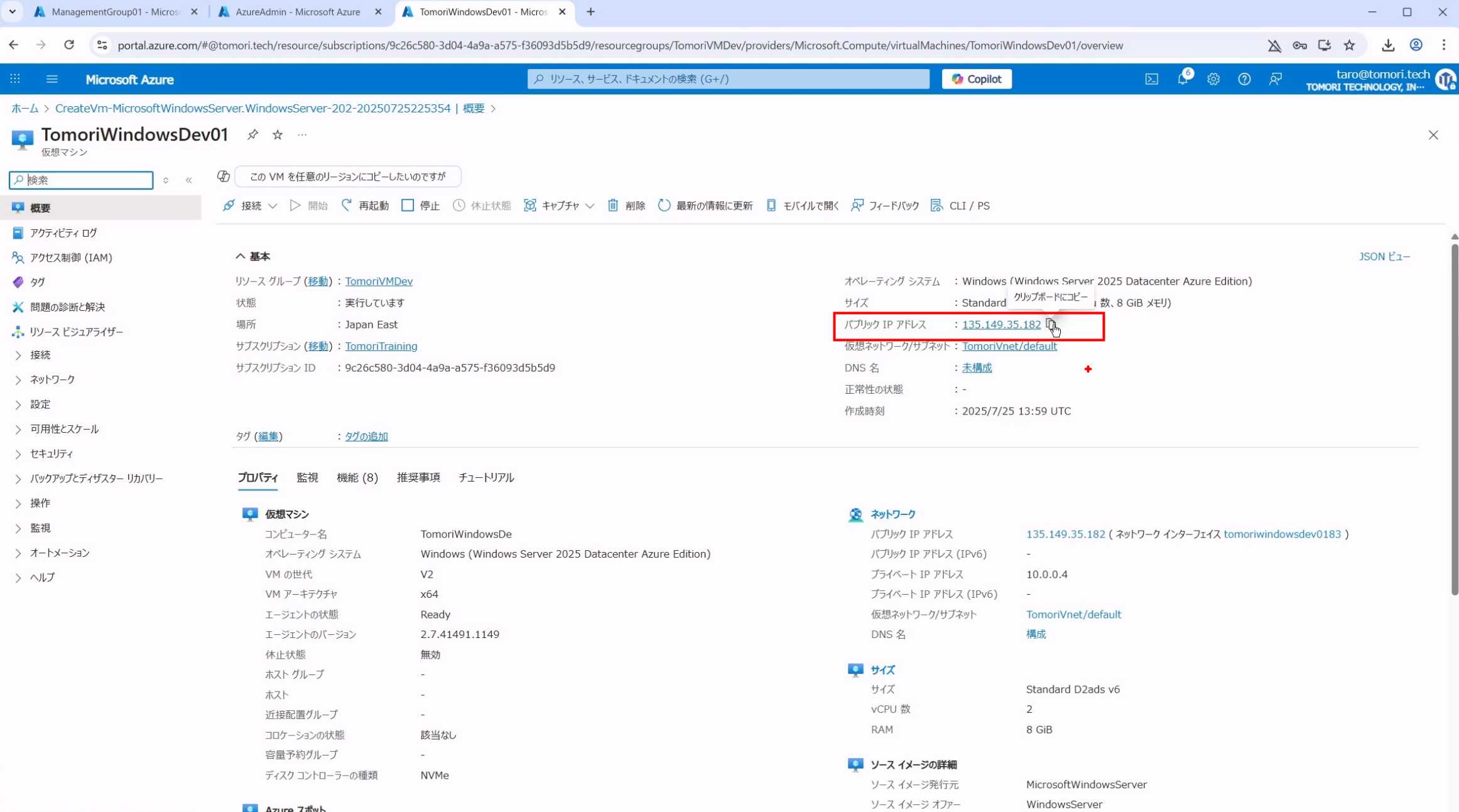Open Azure Cloud Shell icon in header
This screenshot has width=1459, height=812.
pos(1151,79)
